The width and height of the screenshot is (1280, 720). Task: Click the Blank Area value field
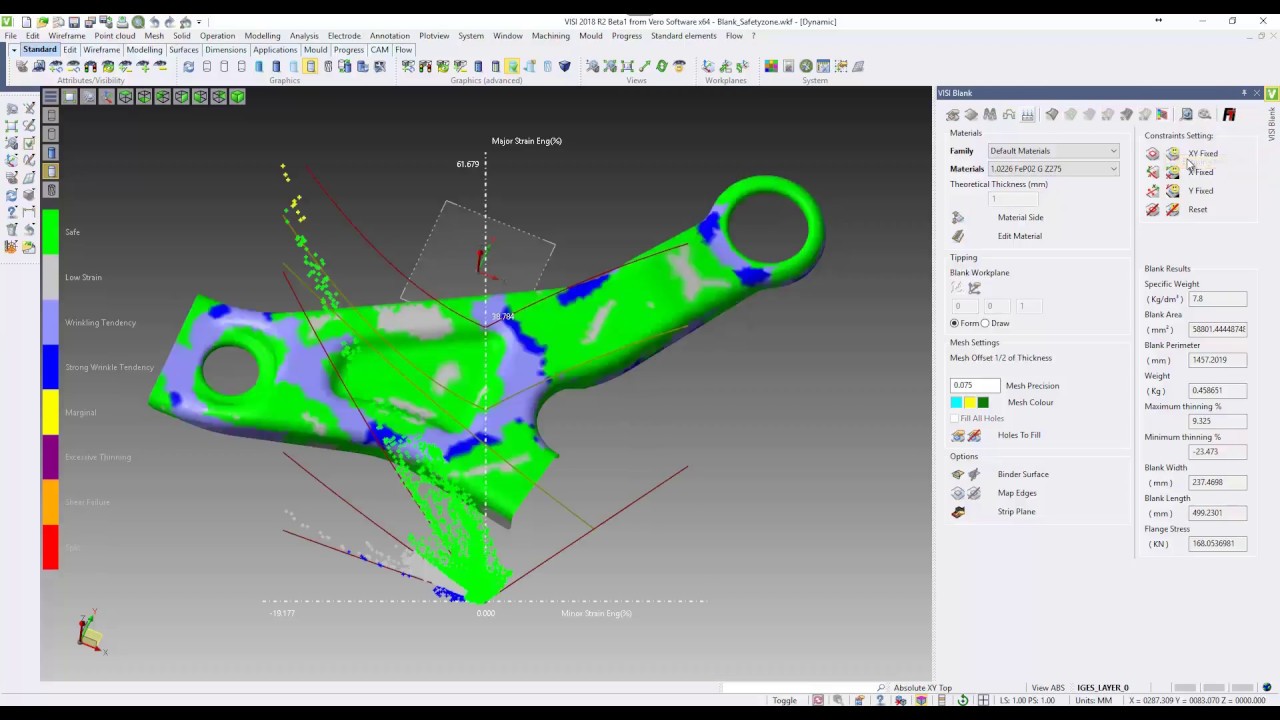(1218, 329)
